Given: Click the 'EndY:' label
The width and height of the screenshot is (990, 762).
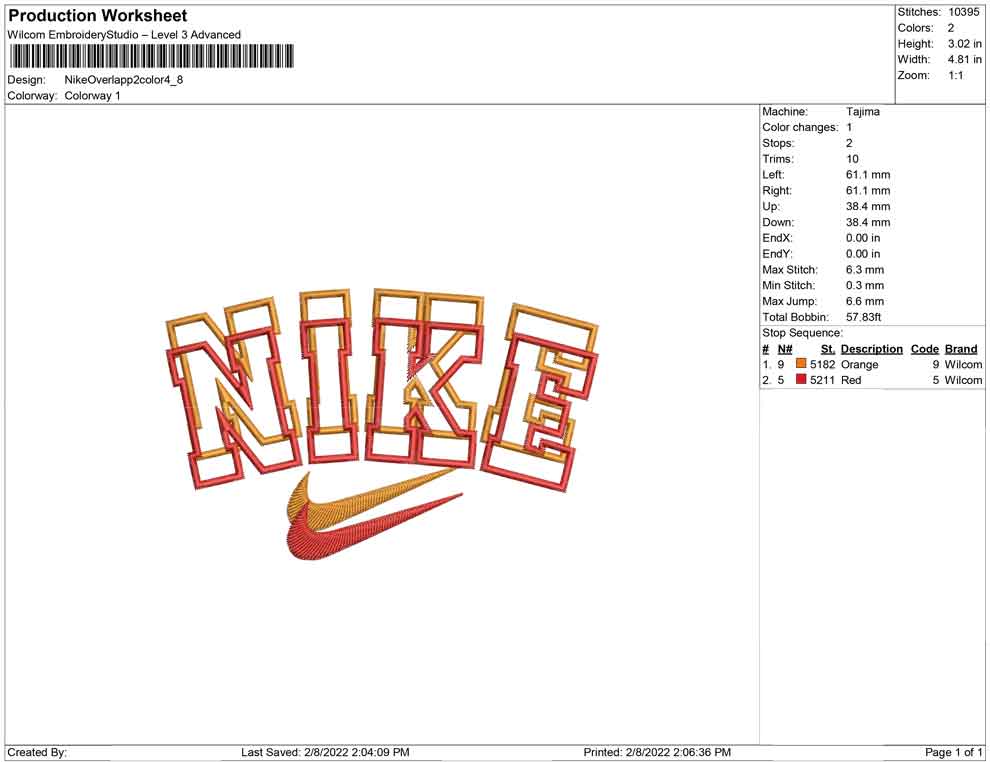Looking at the screenshot, I should 777,253.
